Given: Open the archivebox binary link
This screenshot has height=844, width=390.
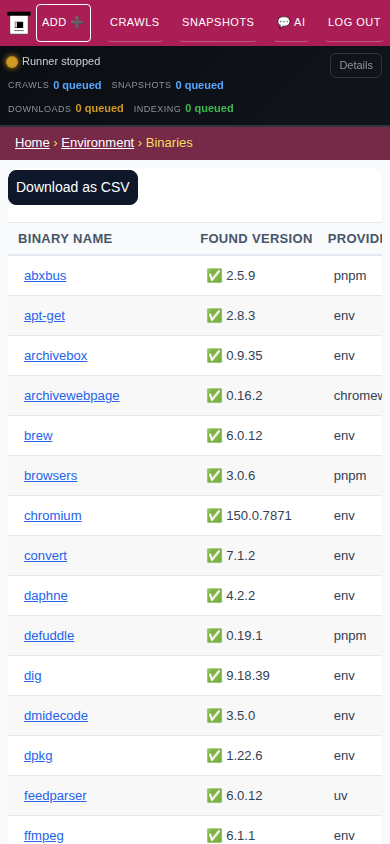Looking at the screenshot, I should (55, 356).
